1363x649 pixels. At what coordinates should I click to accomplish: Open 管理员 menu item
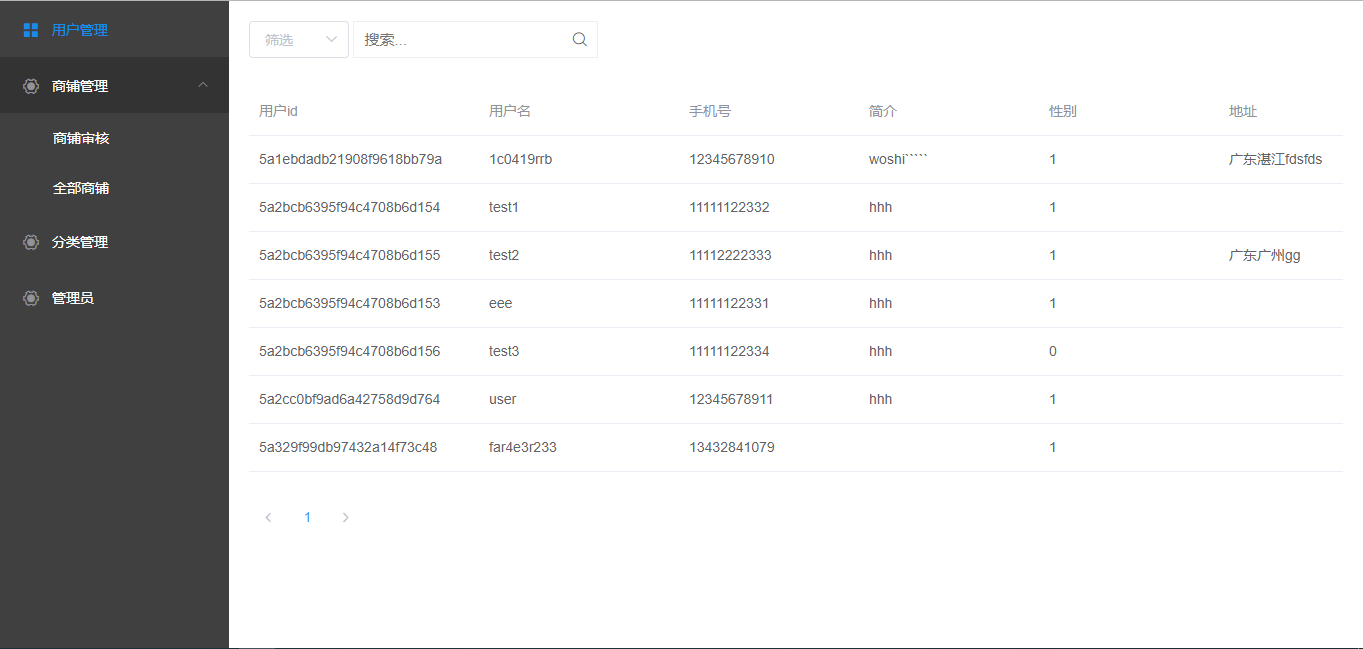coord(114,298)
